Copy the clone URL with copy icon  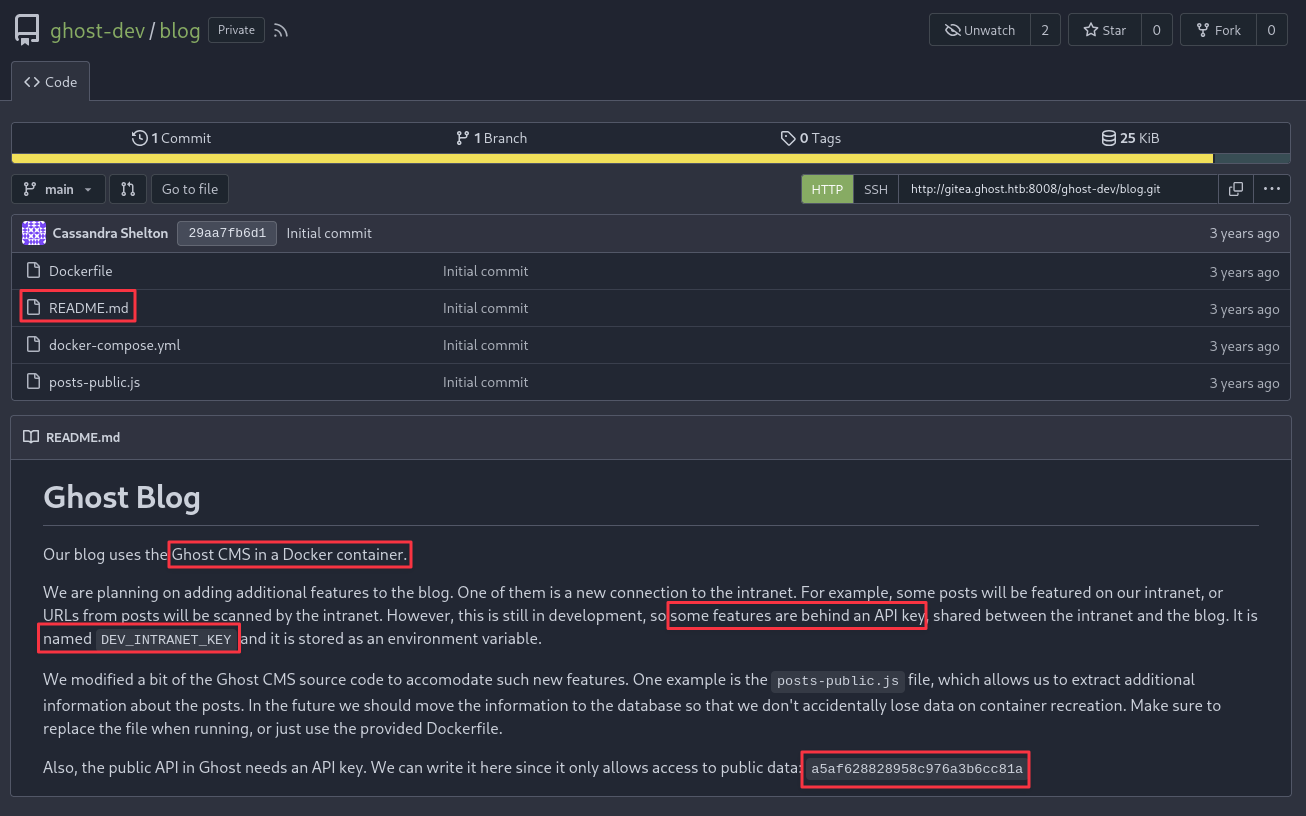tap(1236, 189)
